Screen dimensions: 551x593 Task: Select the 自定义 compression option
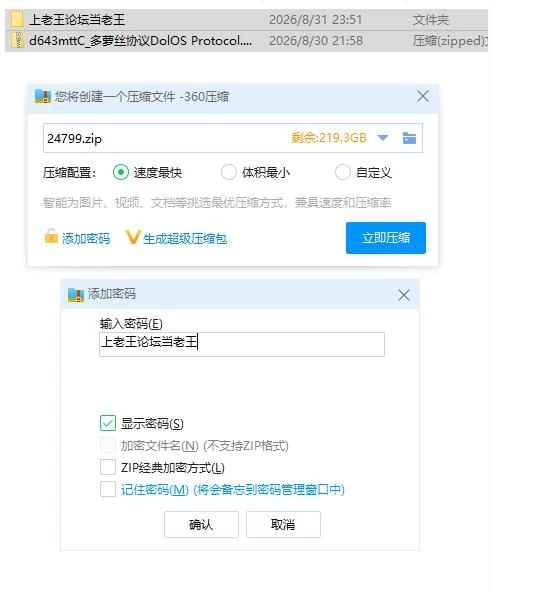tap(343, 172)
